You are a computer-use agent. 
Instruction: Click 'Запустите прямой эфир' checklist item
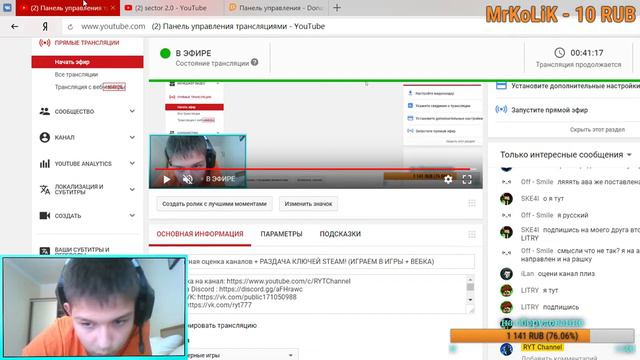tap(549, 110)
